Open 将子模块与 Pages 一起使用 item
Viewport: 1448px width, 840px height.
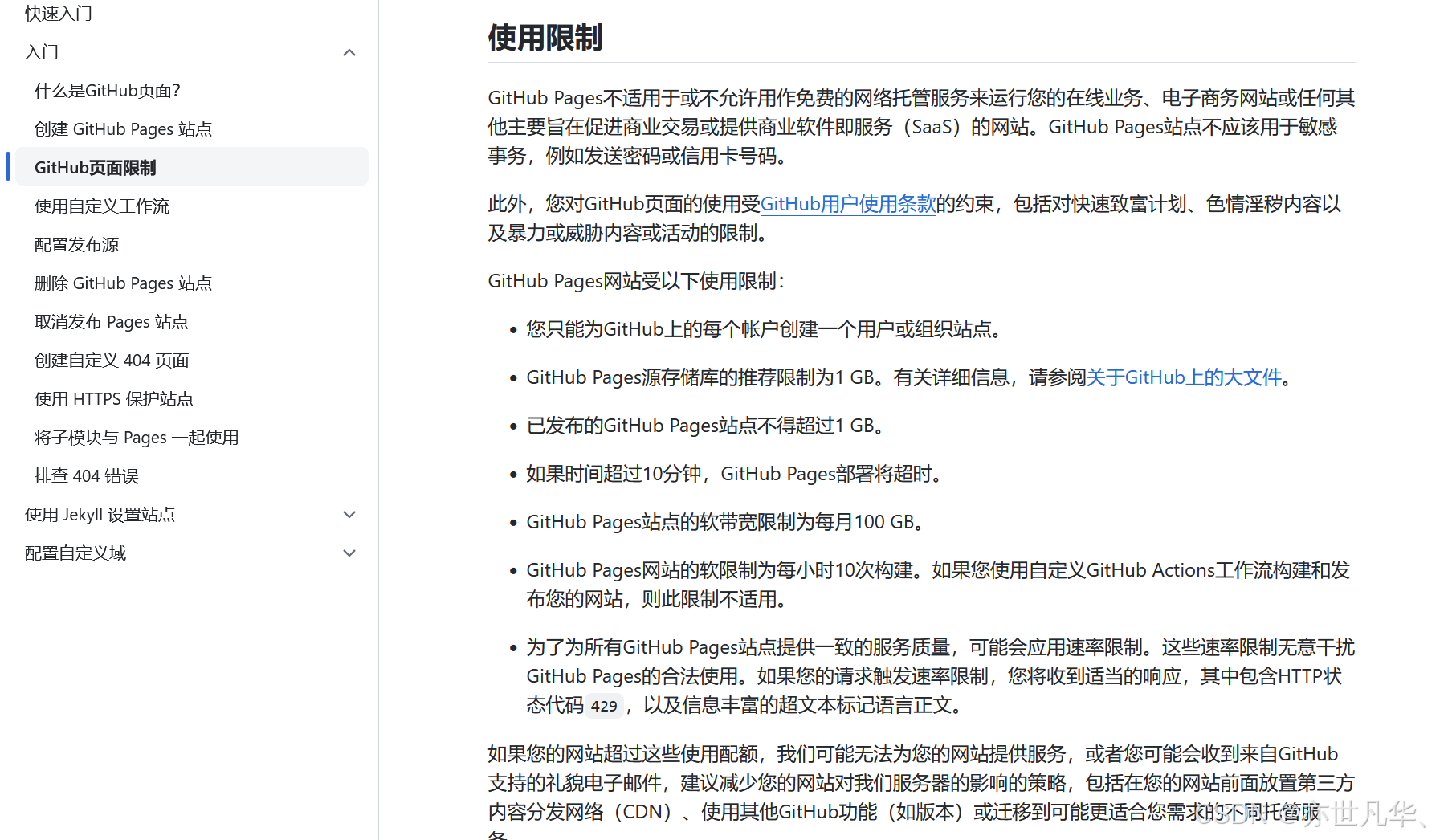click(137, 438)
